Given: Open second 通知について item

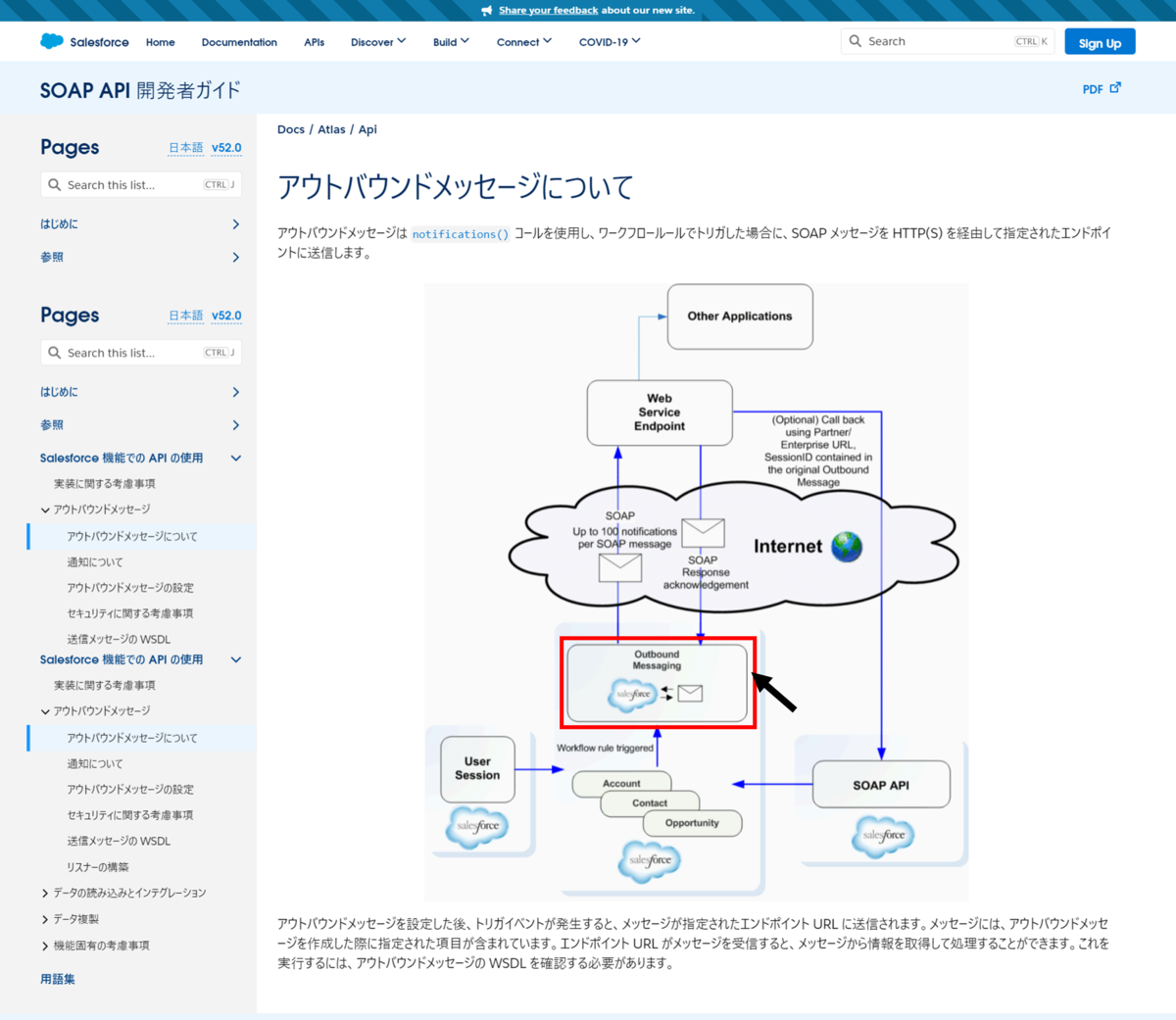Looking at the screenshot, I should (x=95, y=763).
